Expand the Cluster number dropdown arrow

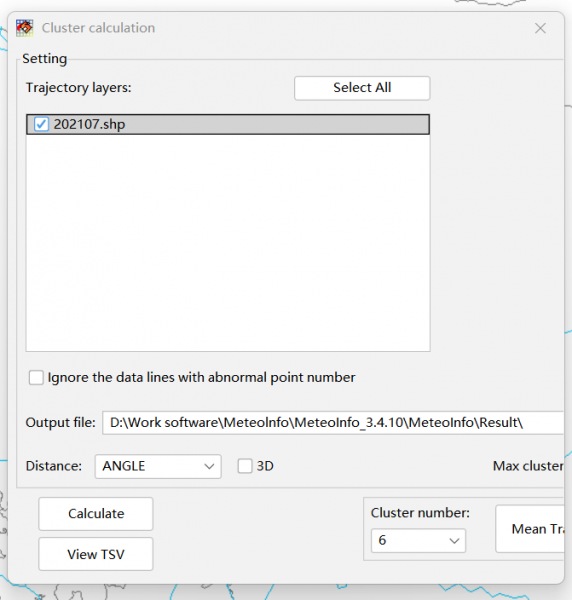[x=454, y=541]
